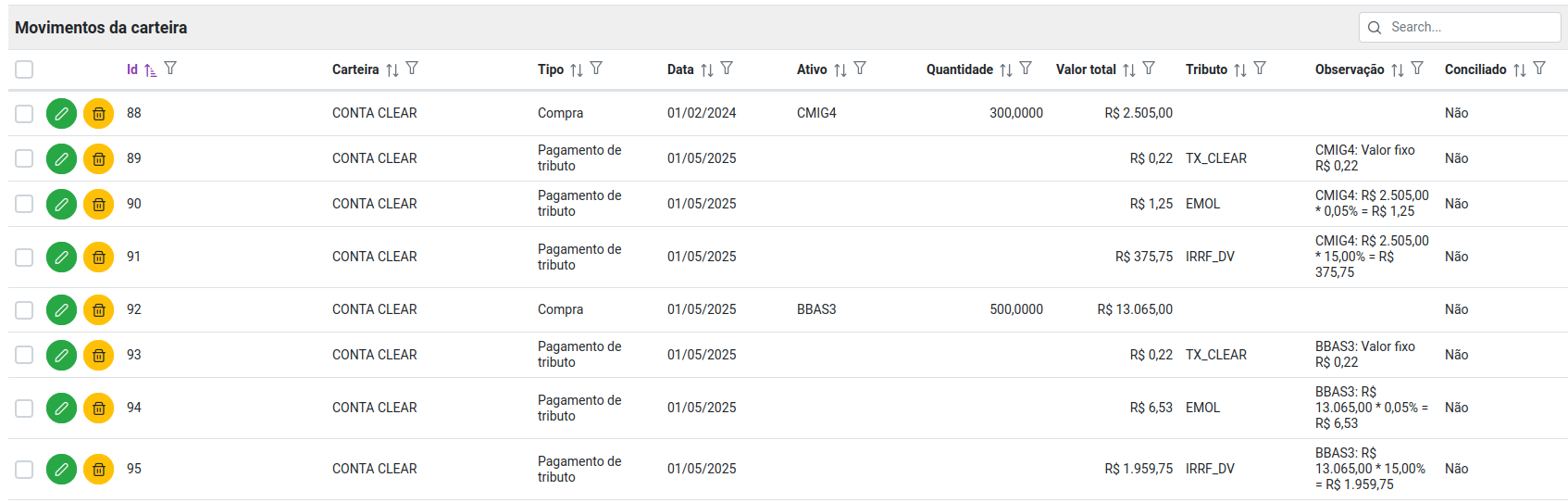The height and width of the screenshot is (503, 1568).
Task: Toggle sort order on the Id column
Action: click(x=151, y=69)
